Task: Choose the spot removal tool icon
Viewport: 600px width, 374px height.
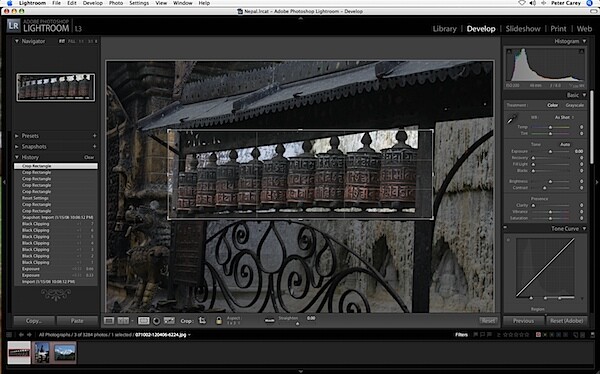Action: pyautogui.click(x=169, y=321)
